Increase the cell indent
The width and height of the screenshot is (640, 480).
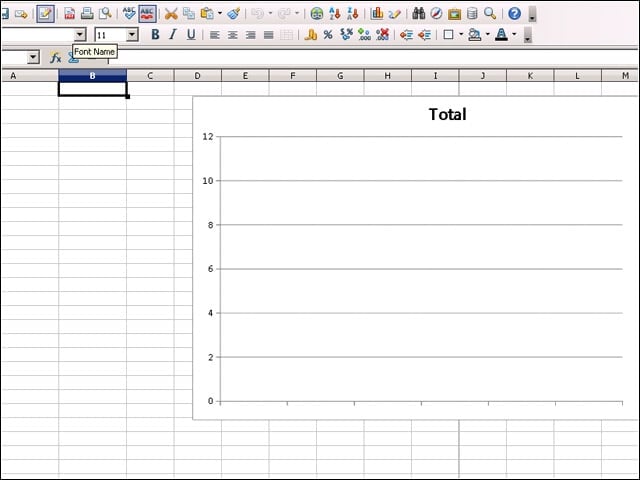pyautogui.click(x=424, y=35)
